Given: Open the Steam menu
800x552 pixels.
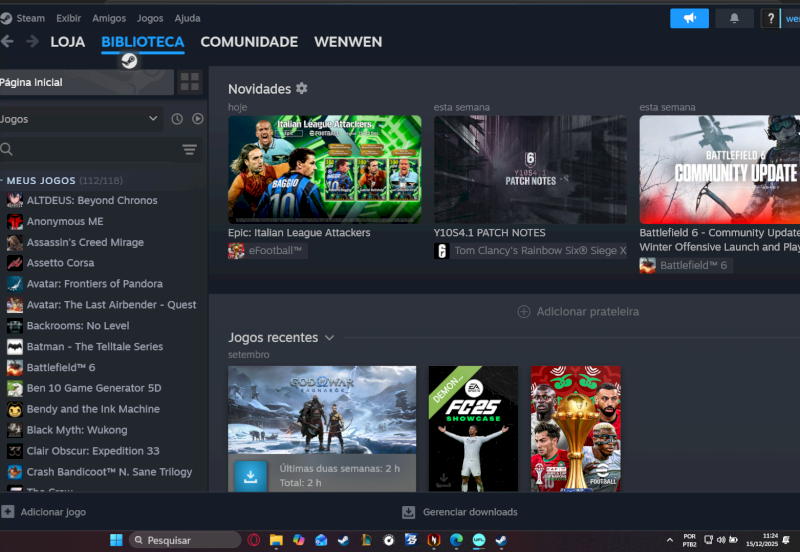Looking at the screenshot, I should pyautogui.click(x=31, y=18).
